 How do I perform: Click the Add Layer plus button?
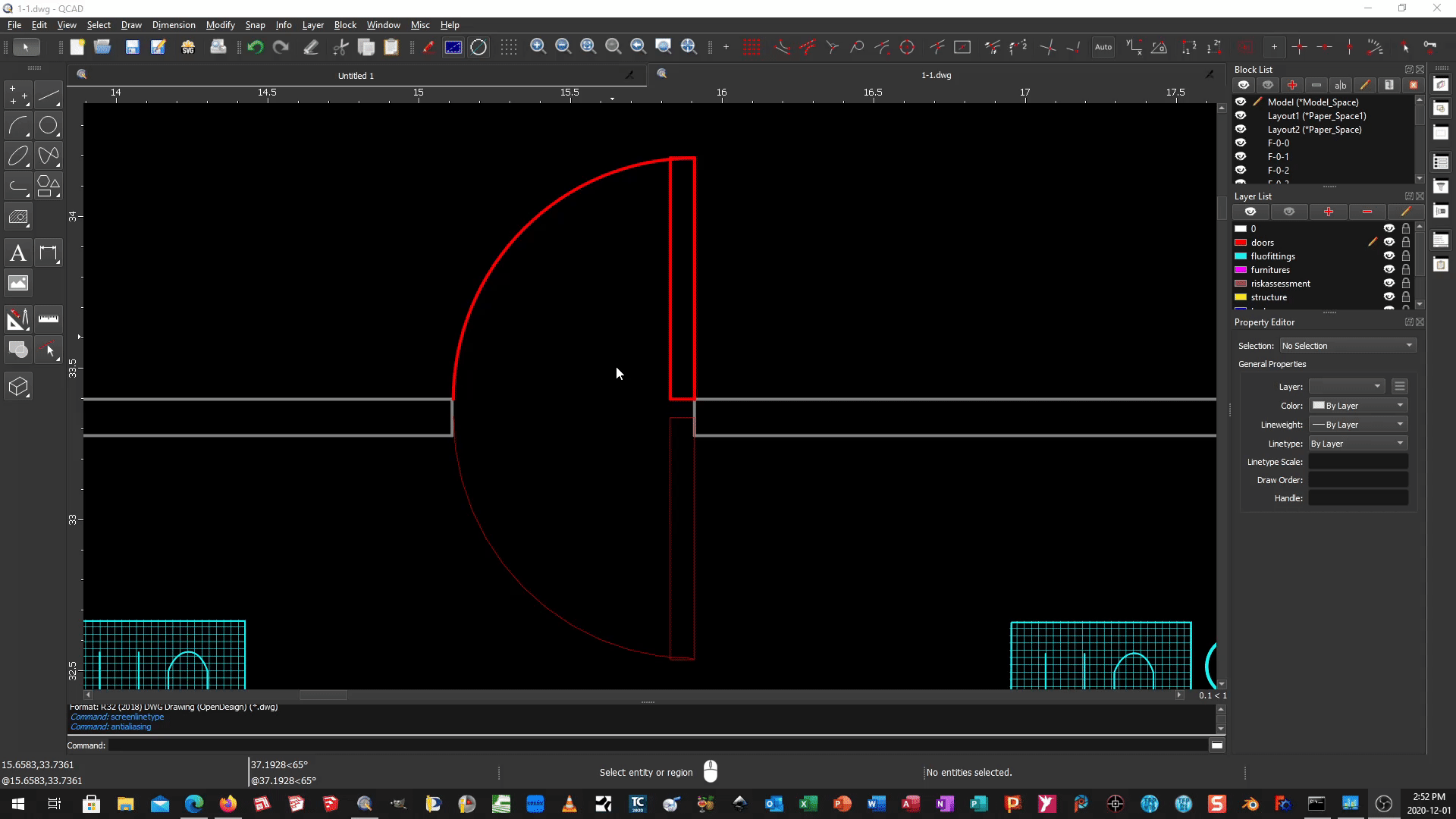point(1328,212)
